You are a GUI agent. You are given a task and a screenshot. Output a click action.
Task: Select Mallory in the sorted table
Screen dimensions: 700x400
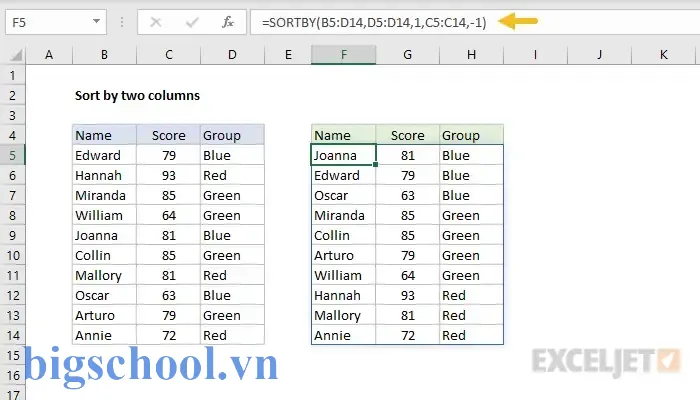344,316
